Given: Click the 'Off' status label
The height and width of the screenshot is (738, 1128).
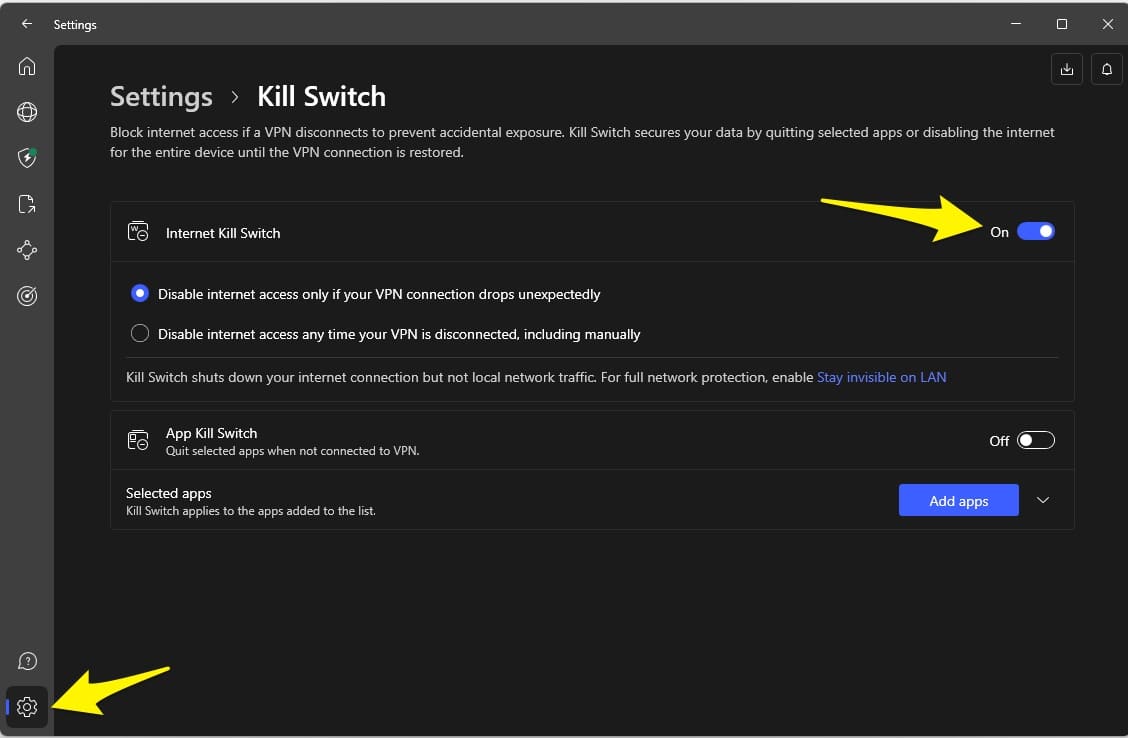Looking at the screenshot, I should (x=999, y=441).
